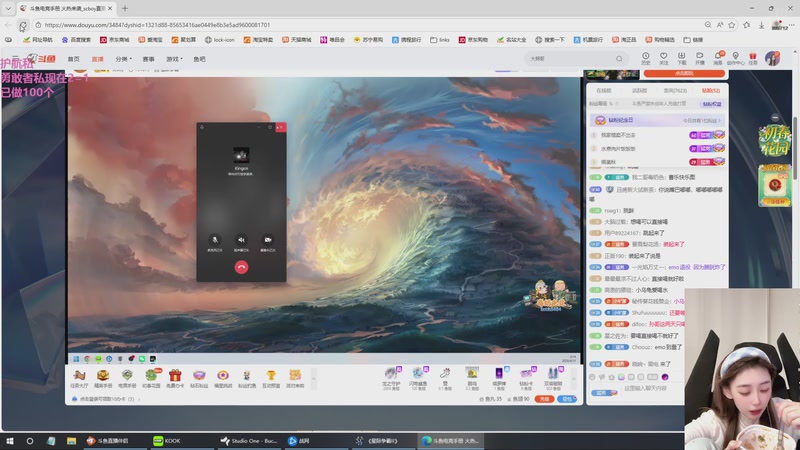The image size is (800, 450).
Task: Send the 双喷能筒 gift
Action: pyautogui.click(x=553, y=378)
